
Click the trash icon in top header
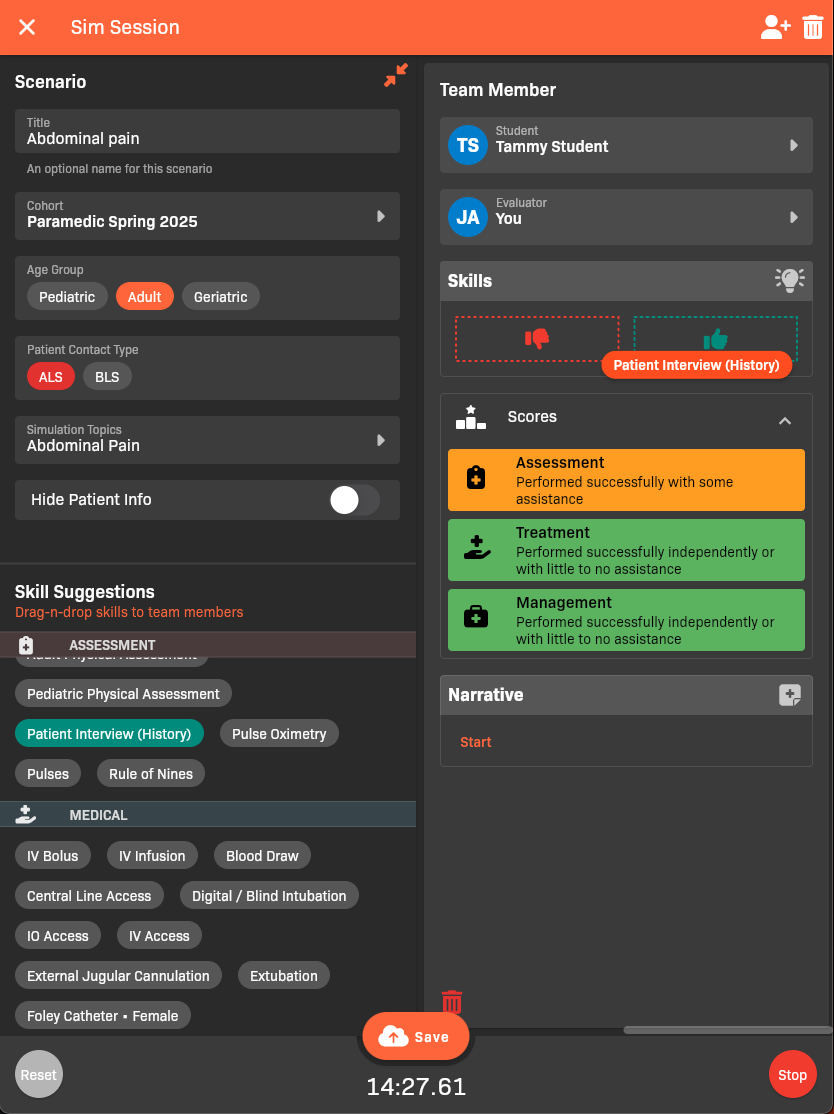pyautogui.click(x=813, y=28)
